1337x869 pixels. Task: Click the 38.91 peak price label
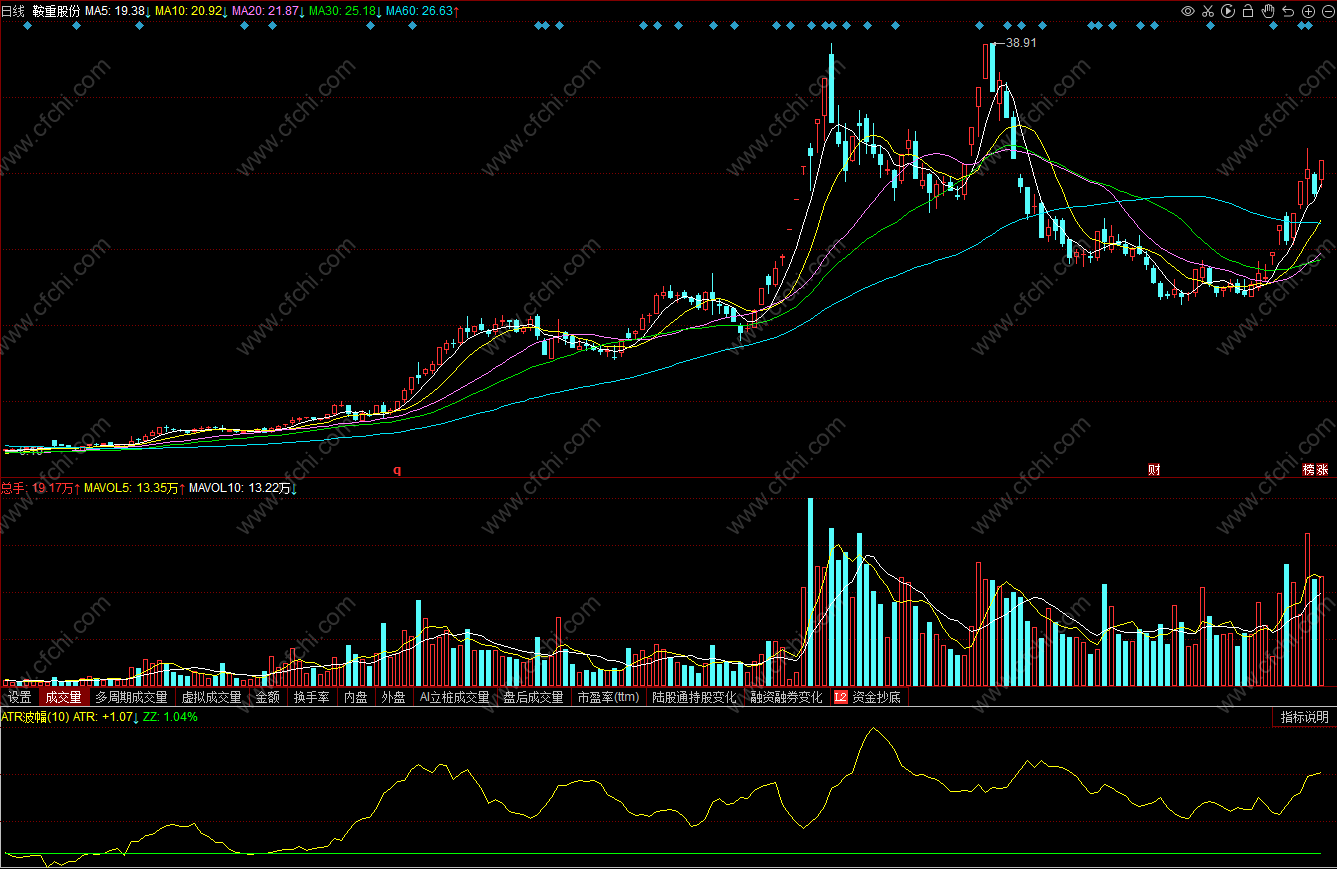[1021, 44]
